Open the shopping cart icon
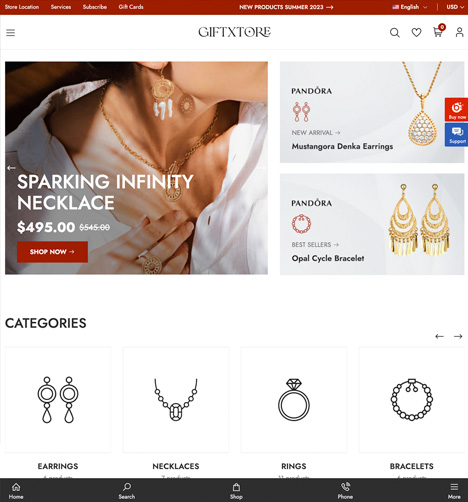The height and width of the screenshot is (502, 468). coord(438,32)
